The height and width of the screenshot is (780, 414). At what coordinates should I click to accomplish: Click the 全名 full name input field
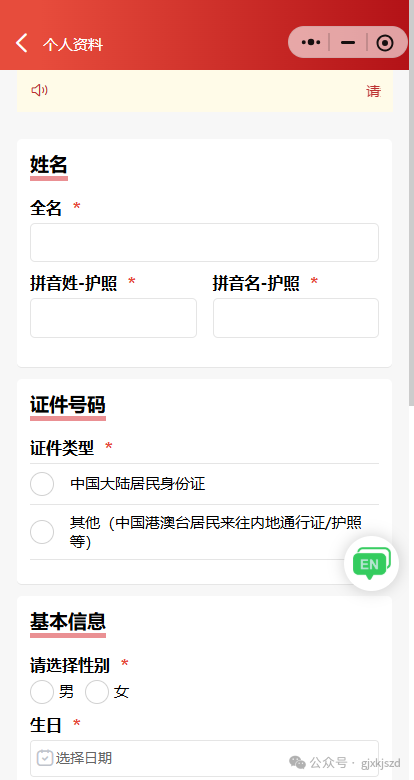pyautogui.click(x=204, y=242)
